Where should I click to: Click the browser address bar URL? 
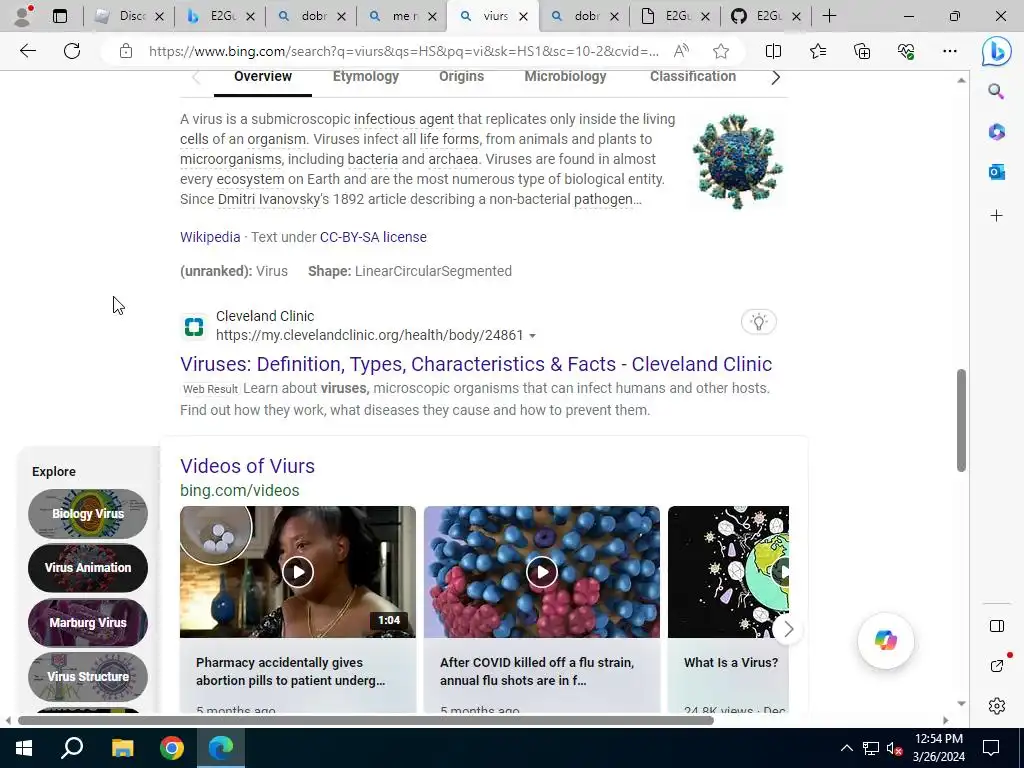pyautogui.click(x=403, y=51)
